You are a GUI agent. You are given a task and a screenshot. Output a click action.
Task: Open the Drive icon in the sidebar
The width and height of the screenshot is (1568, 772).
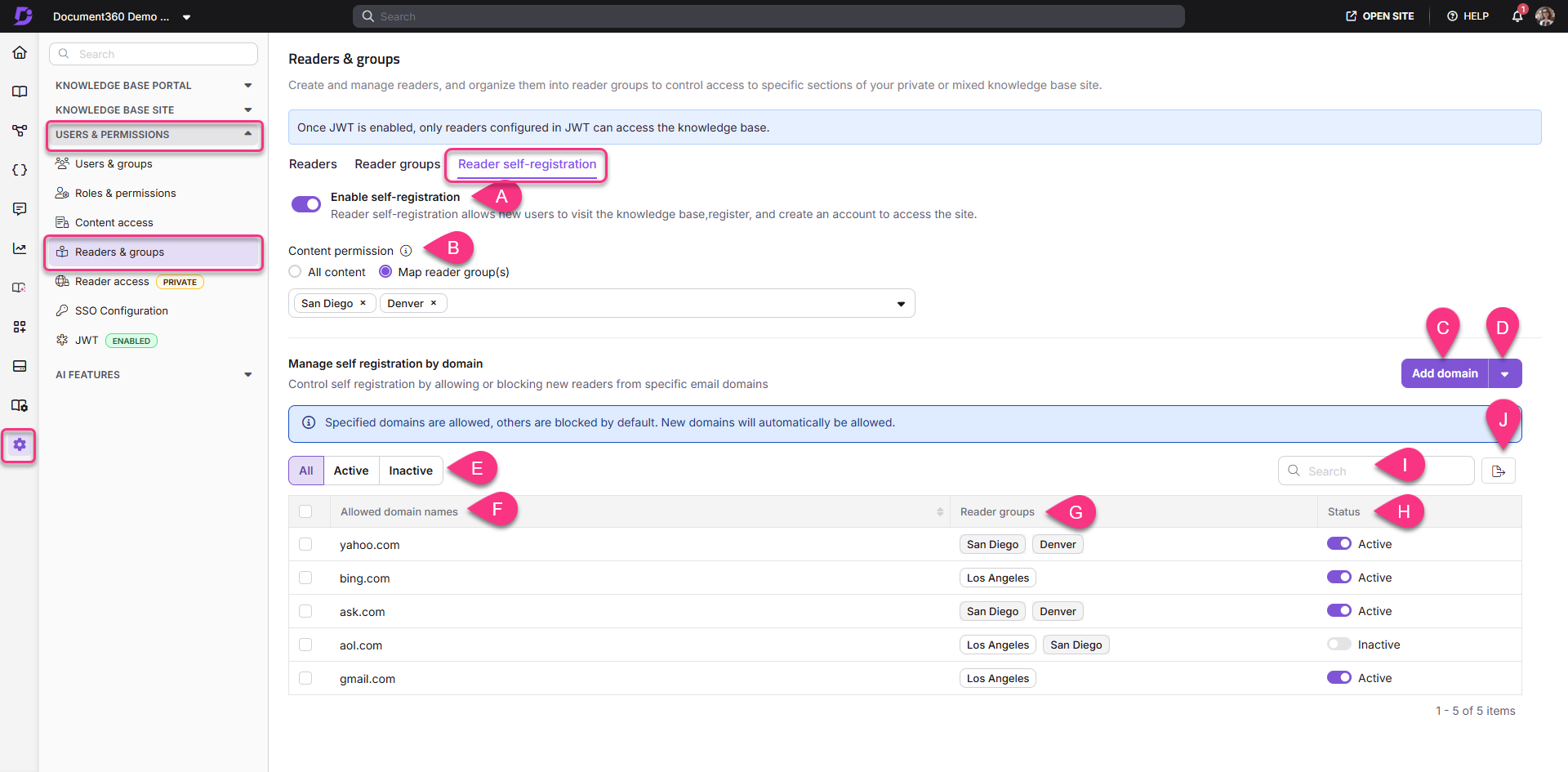click(20, 366)
